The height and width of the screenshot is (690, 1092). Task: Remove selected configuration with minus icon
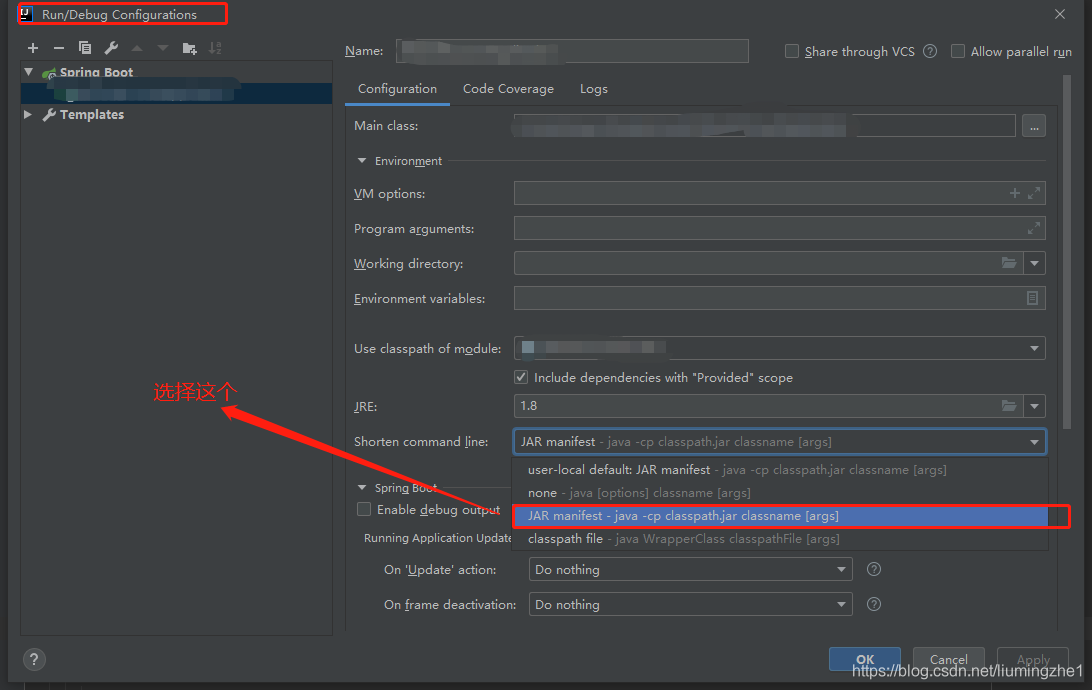point(58,48)
